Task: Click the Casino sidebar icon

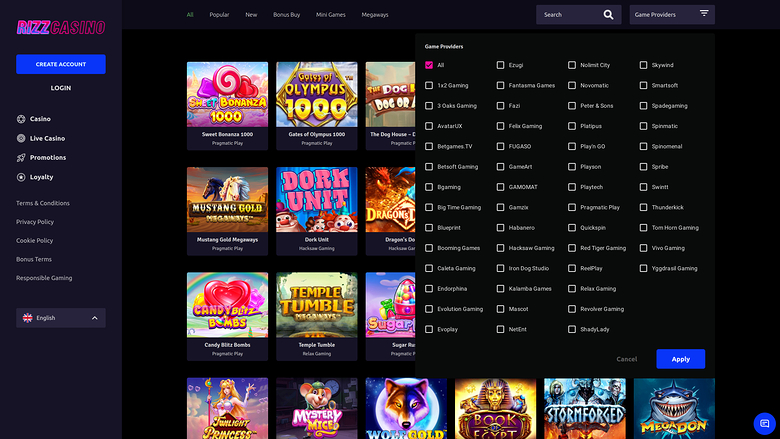Action: [21, 119]
